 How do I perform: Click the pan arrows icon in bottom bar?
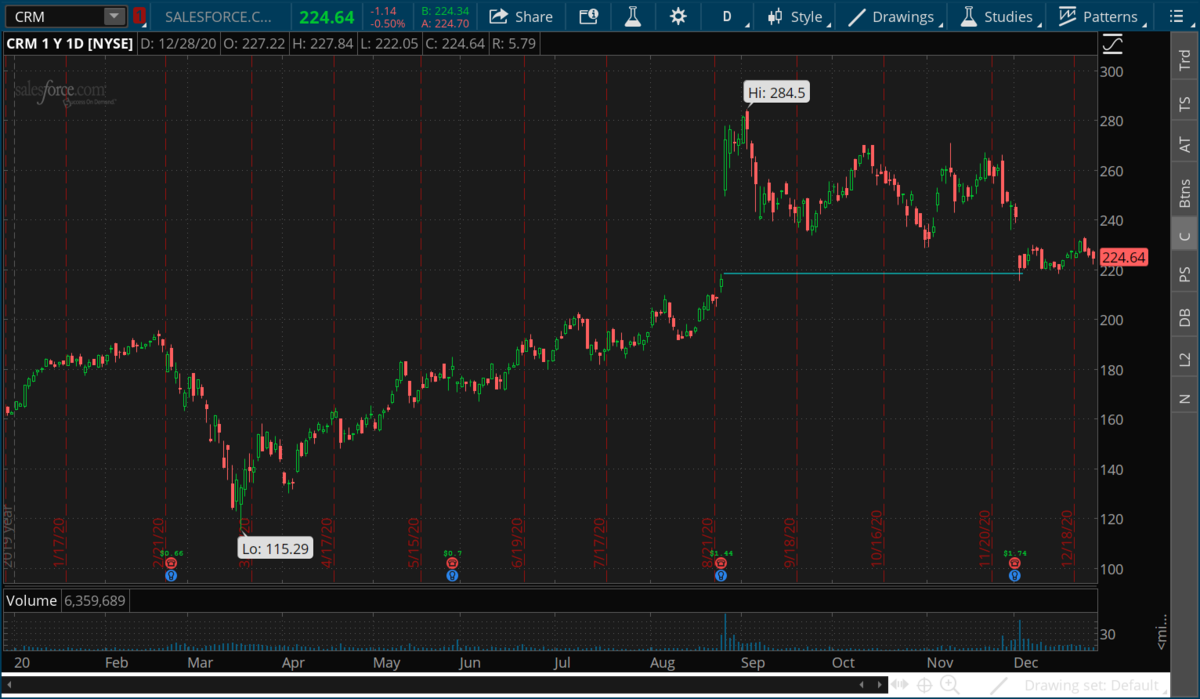coord(901,686)
